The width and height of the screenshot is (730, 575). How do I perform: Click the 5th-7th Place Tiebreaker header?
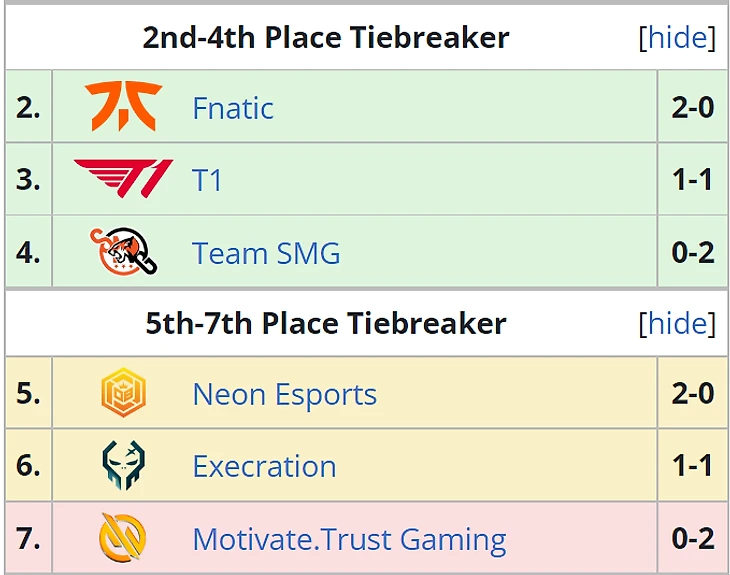pos(326,323)
